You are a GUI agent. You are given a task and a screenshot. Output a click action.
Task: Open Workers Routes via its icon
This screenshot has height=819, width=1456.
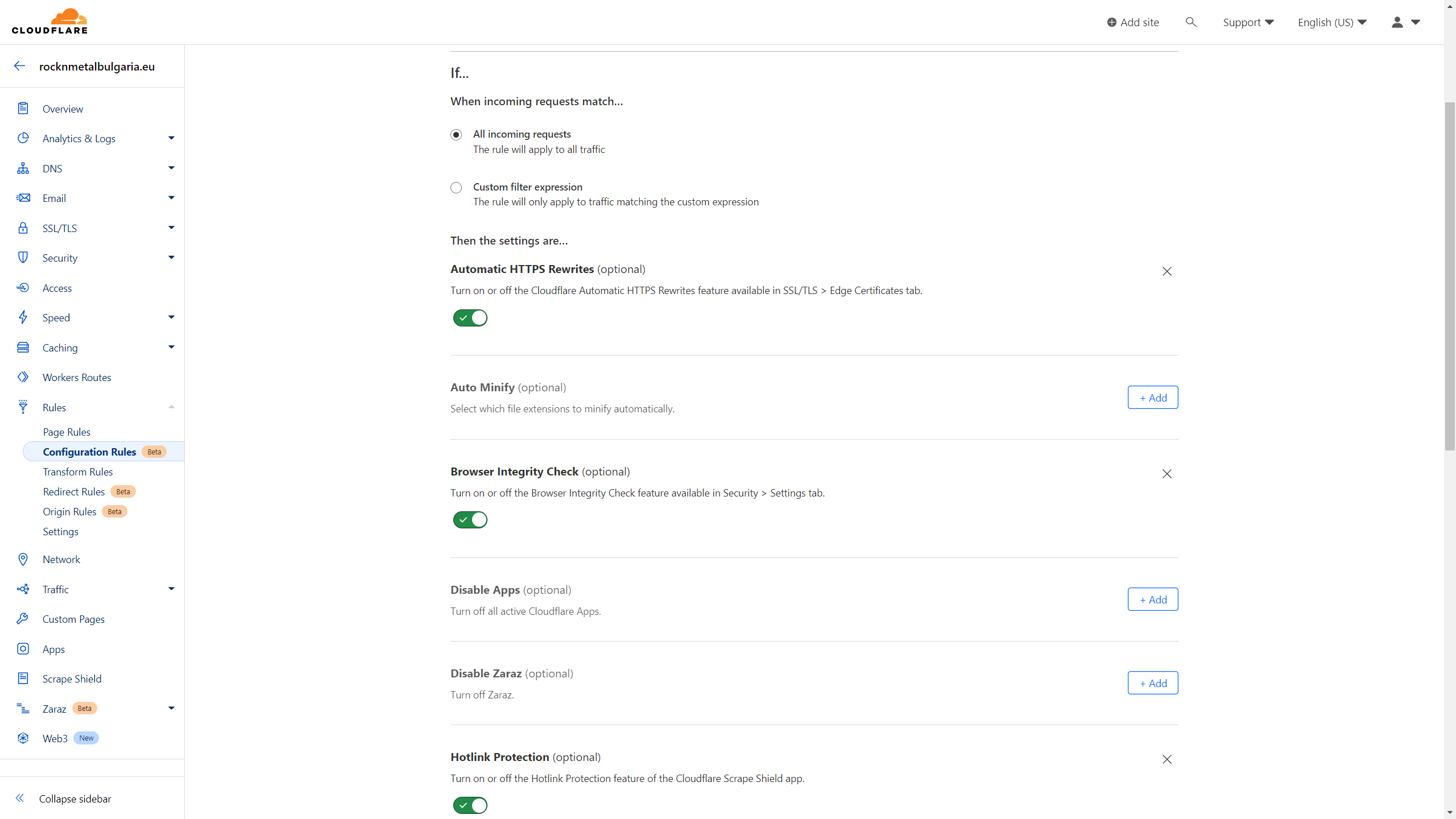click(x=23, y=377)
